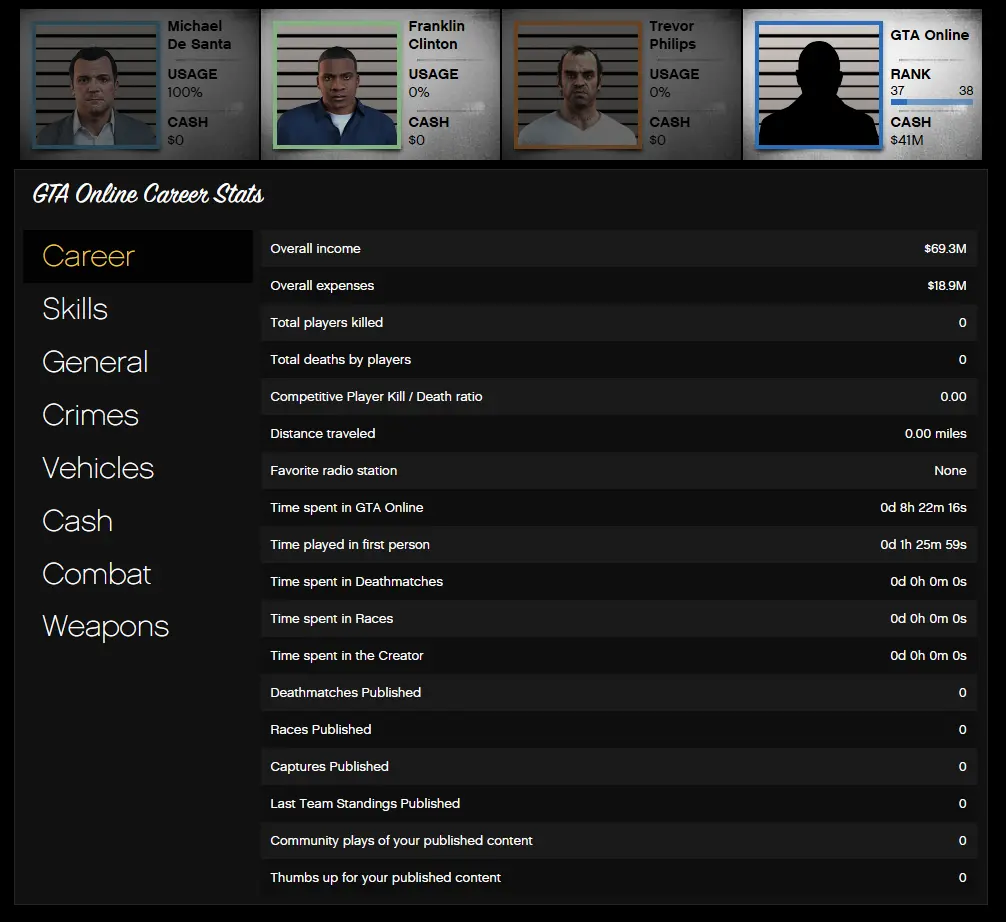Click the GTA Online Career Stats heading
The height and width of the screenshot is (922, 1006).
[x=148, y=194]
